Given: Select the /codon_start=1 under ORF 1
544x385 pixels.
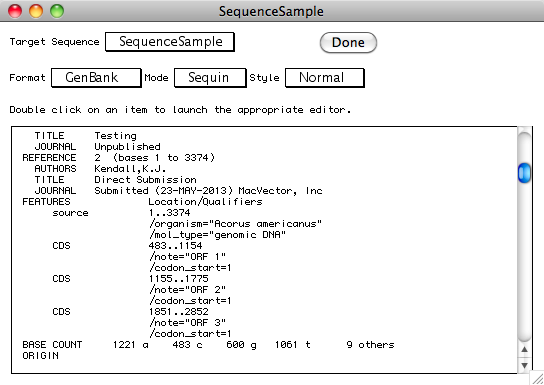Looking at the screenshot, I should tap(190, 268).
